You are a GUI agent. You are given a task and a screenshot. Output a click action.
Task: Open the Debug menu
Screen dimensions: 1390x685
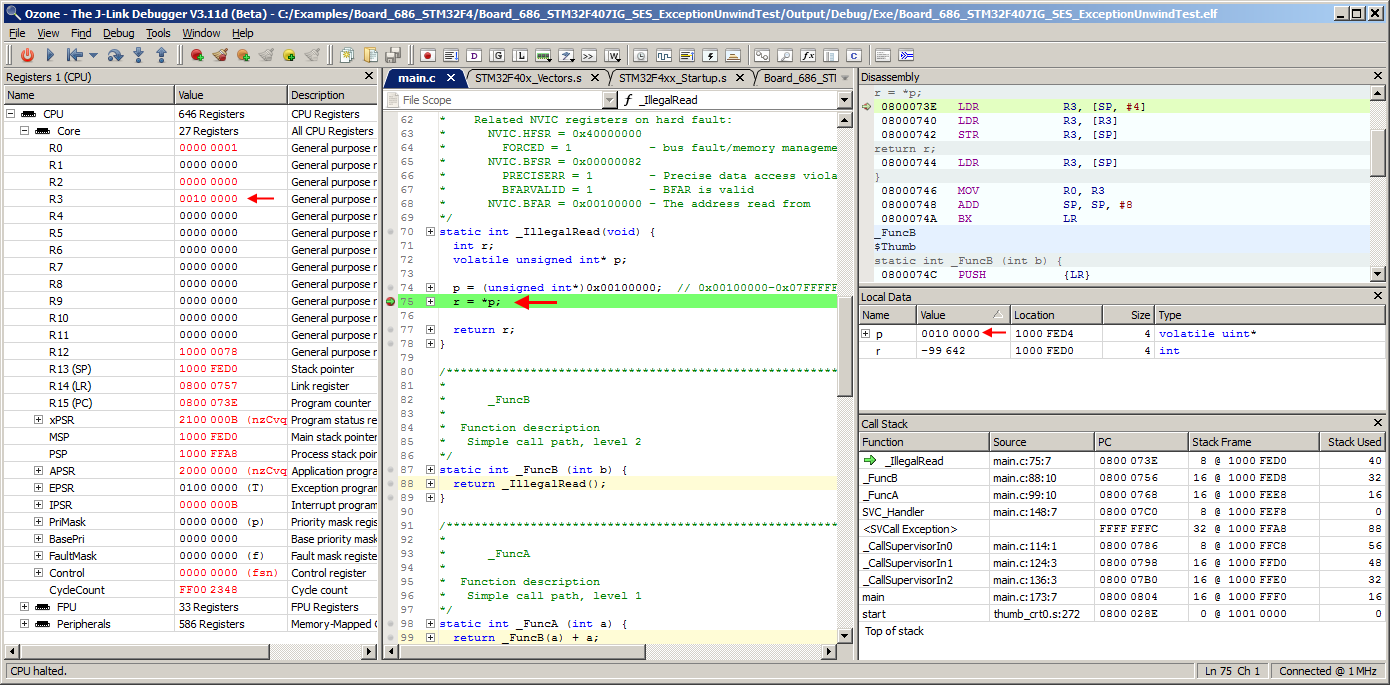[x=118, y=33]
